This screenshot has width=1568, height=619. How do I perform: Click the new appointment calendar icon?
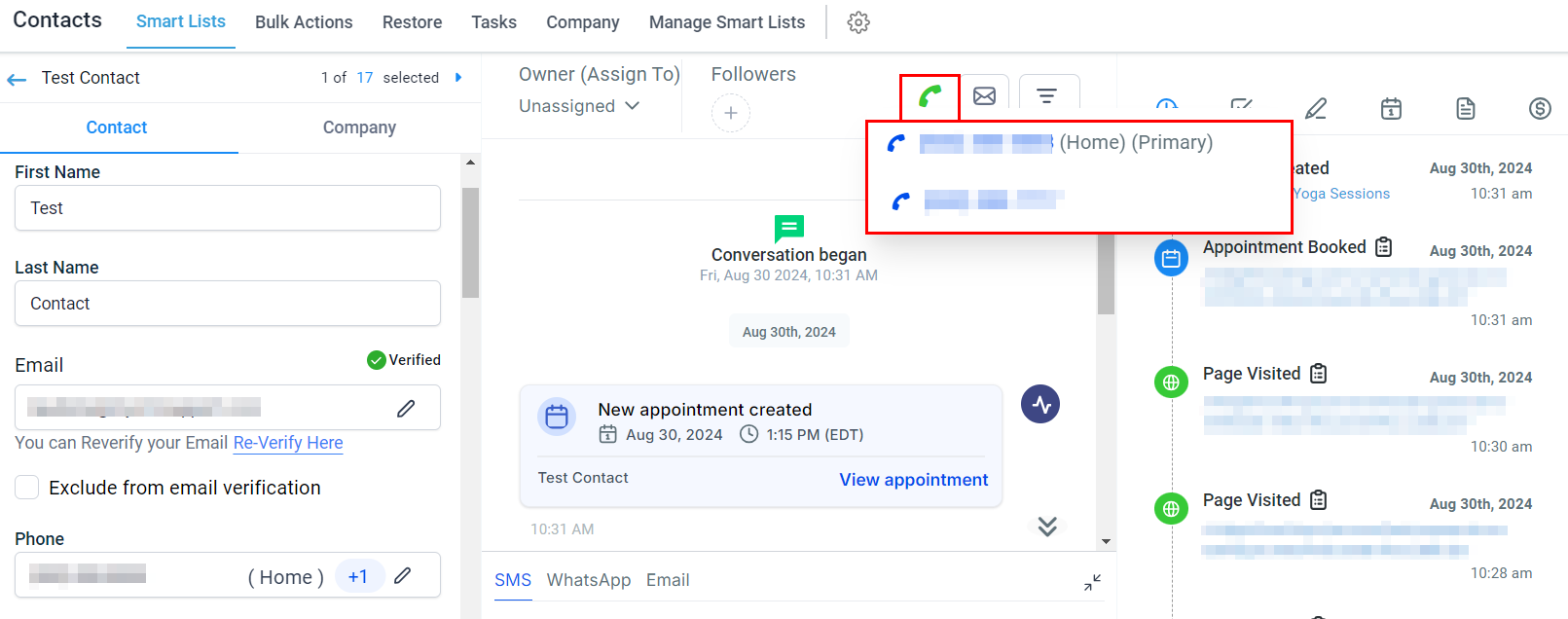pyautogui.click(x=557, y=417)
